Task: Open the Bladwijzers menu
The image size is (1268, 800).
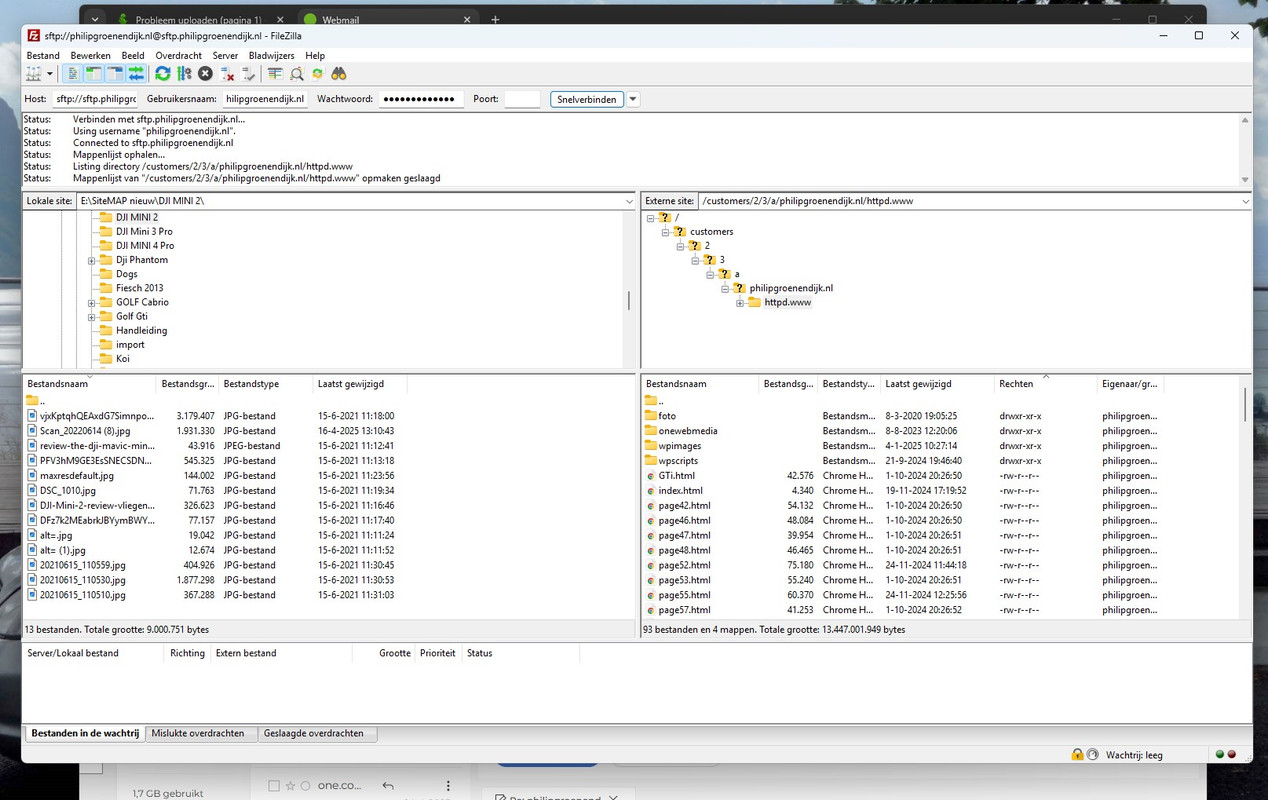Action: pyautogui.click(x=272, y=56)
